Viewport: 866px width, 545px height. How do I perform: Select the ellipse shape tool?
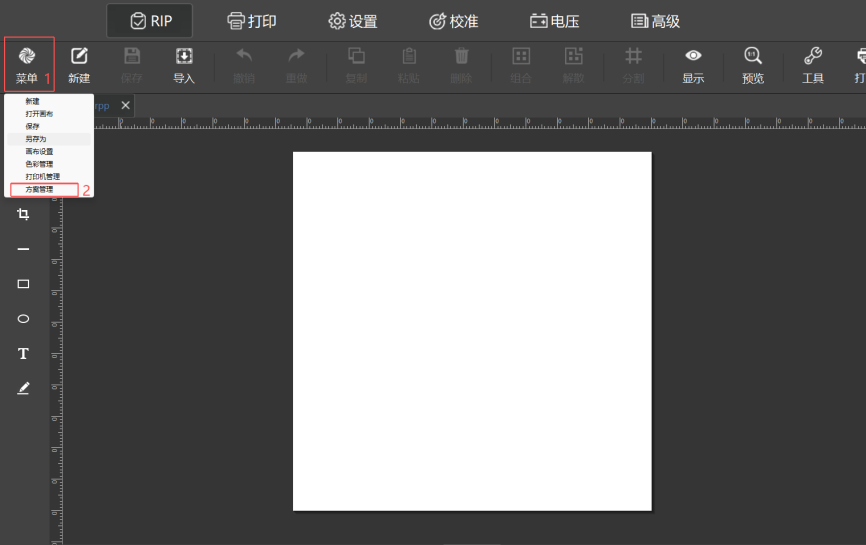[x=23, y=319]
